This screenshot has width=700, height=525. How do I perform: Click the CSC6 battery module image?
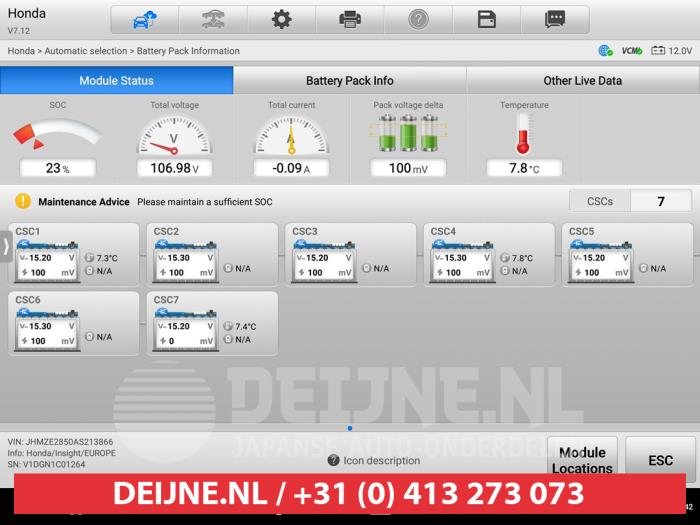click(47, 329)
